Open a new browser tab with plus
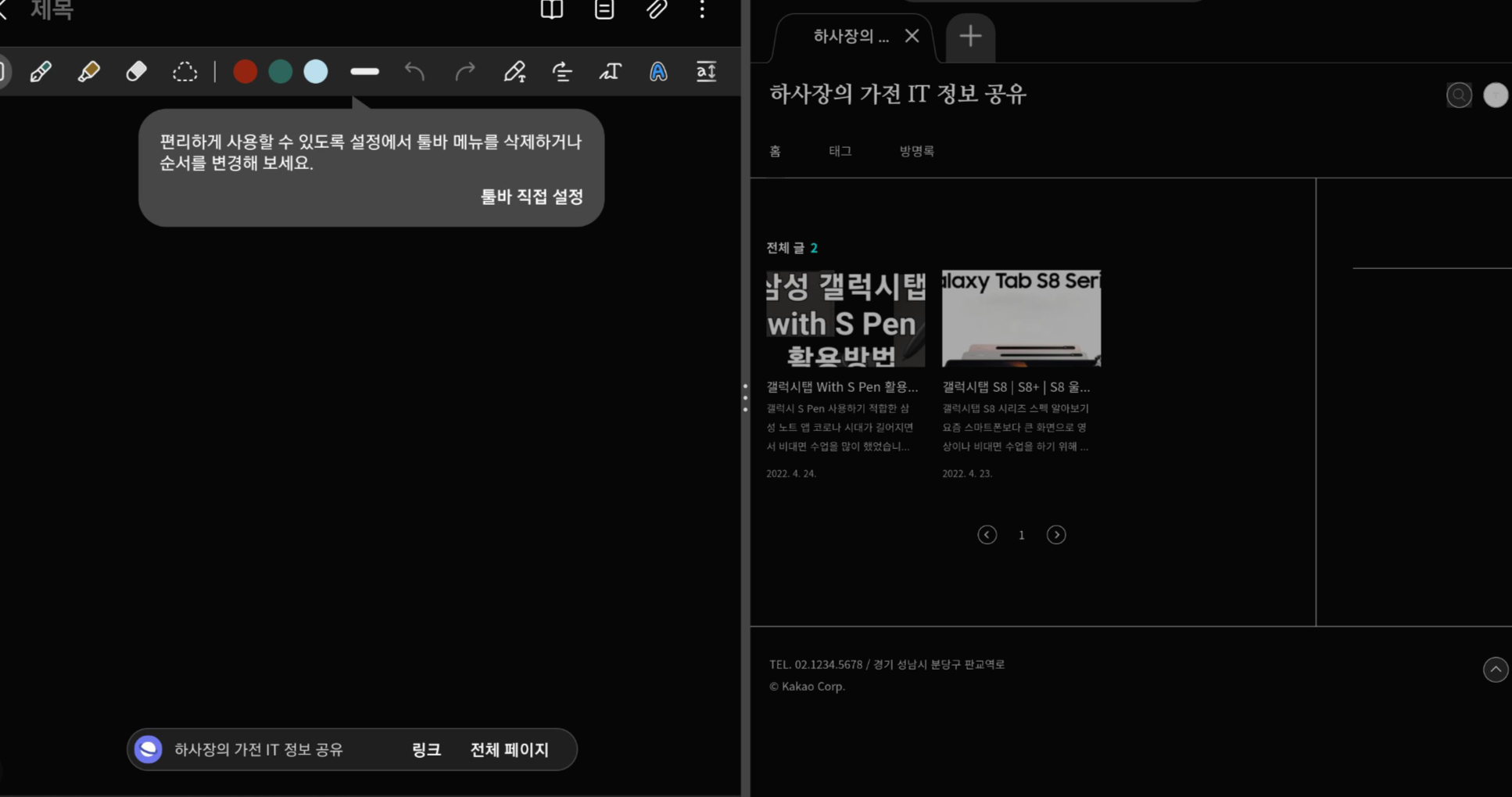The image size is (1512, 797). 970,36
